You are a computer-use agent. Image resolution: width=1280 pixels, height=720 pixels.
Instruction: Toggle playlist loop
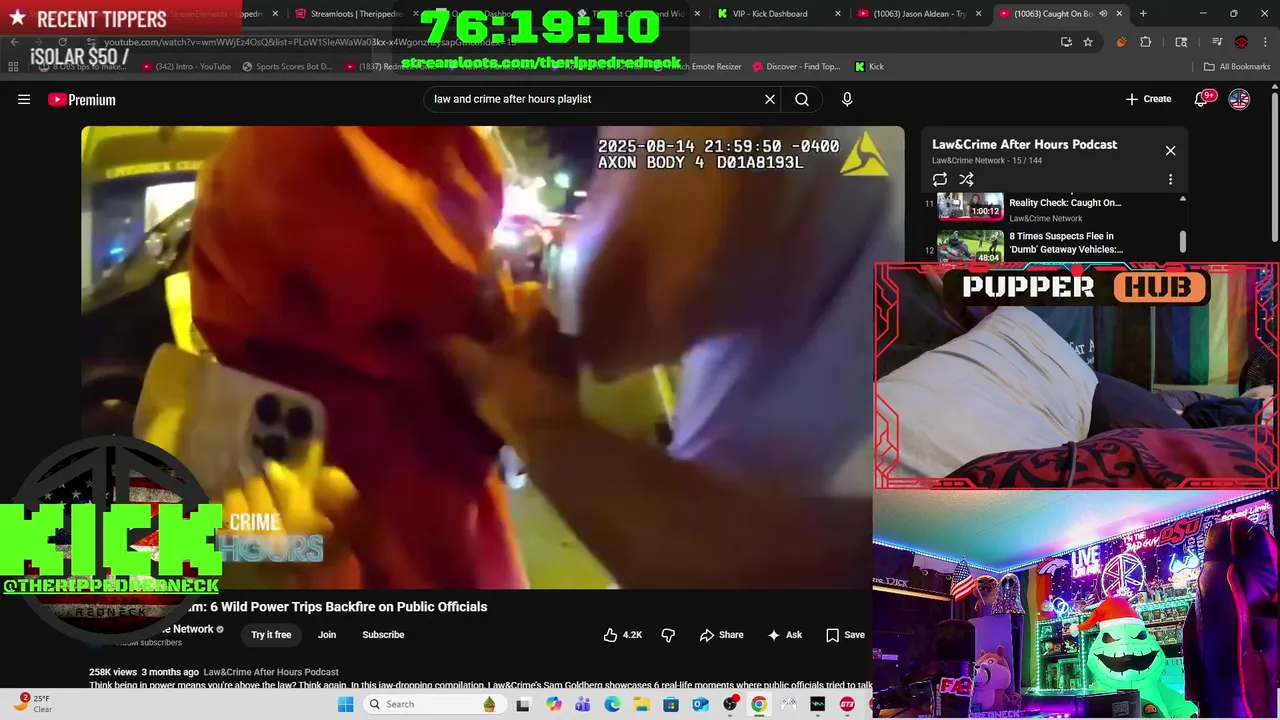tap(940, 180)
